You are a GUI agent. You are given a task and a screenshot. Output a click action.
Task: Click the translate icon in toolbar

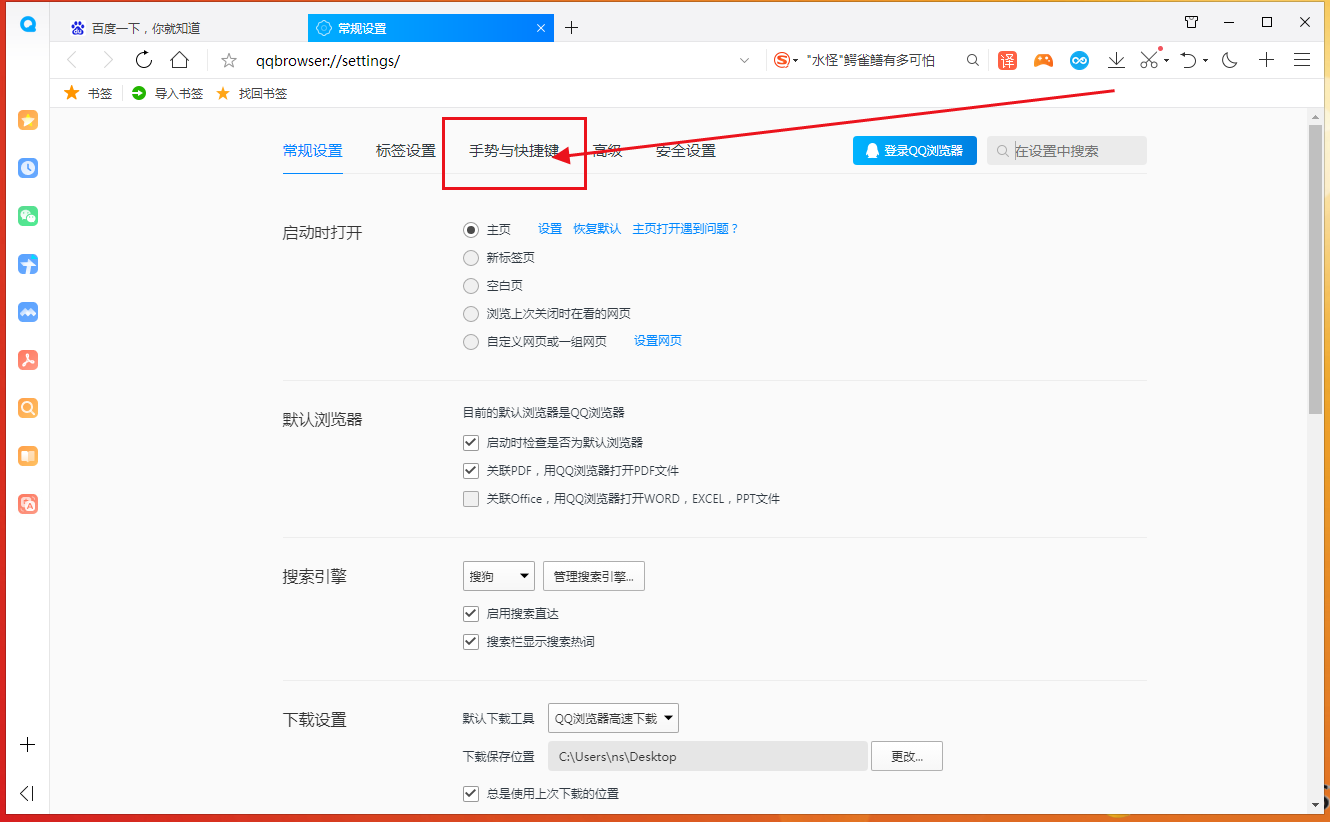(x=1007, y=60)
